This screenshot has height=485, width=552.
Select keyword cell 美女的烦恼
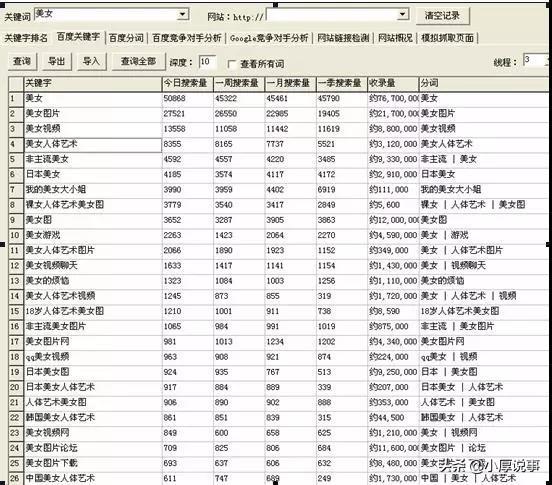93,281
